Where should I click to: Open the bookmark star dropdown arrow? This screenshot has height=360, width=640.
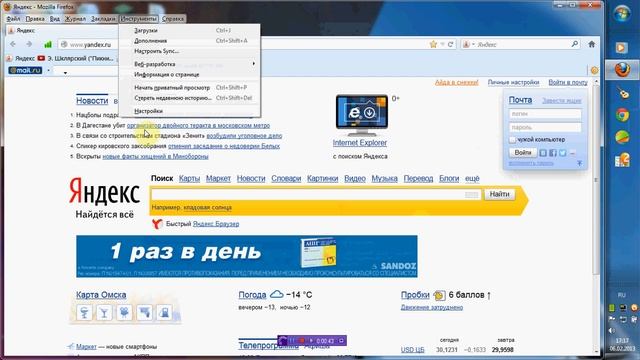pos(442,44)
